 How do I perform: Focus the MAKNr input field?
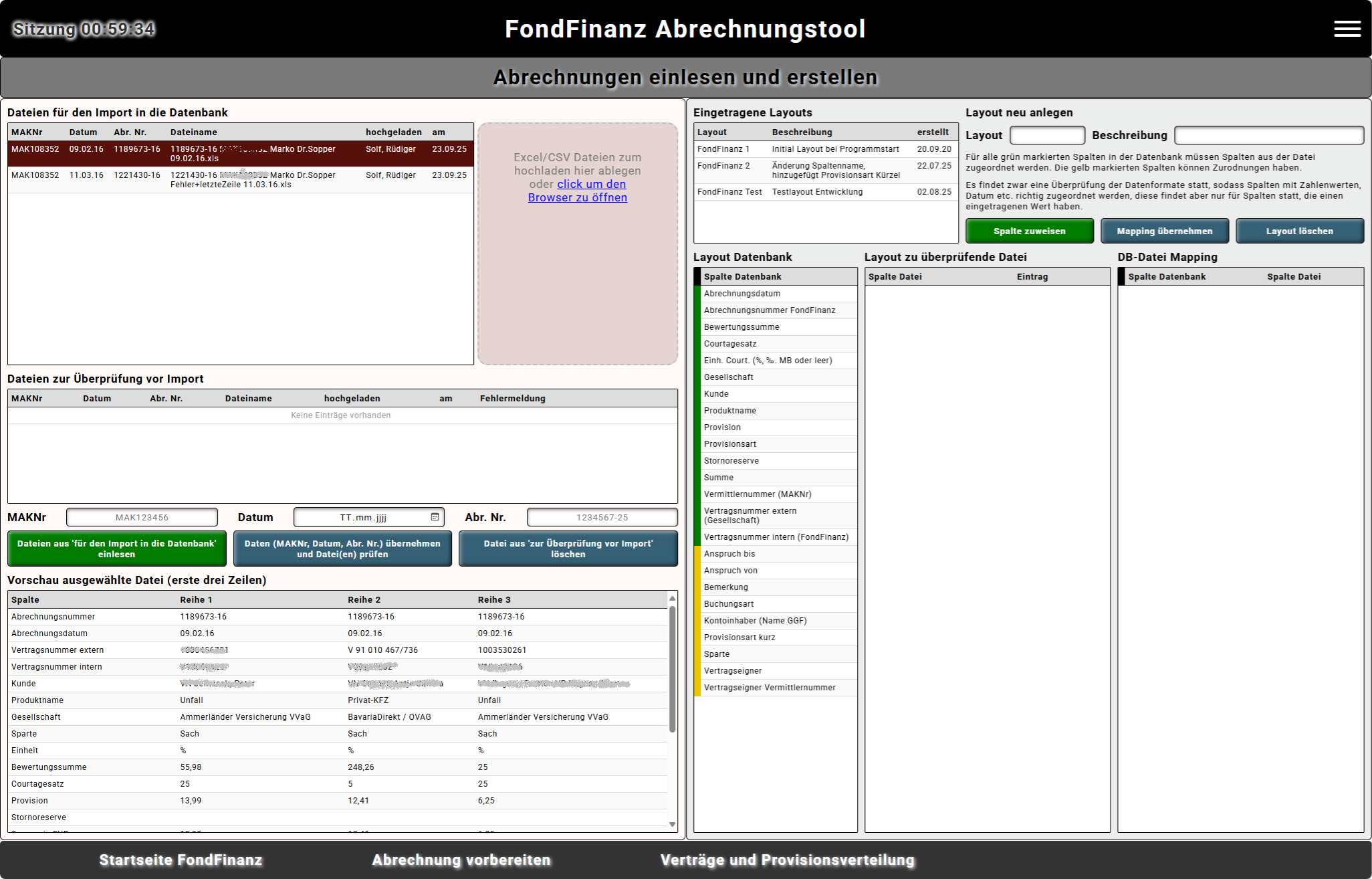pyautogui.click(x=142, y=517)
